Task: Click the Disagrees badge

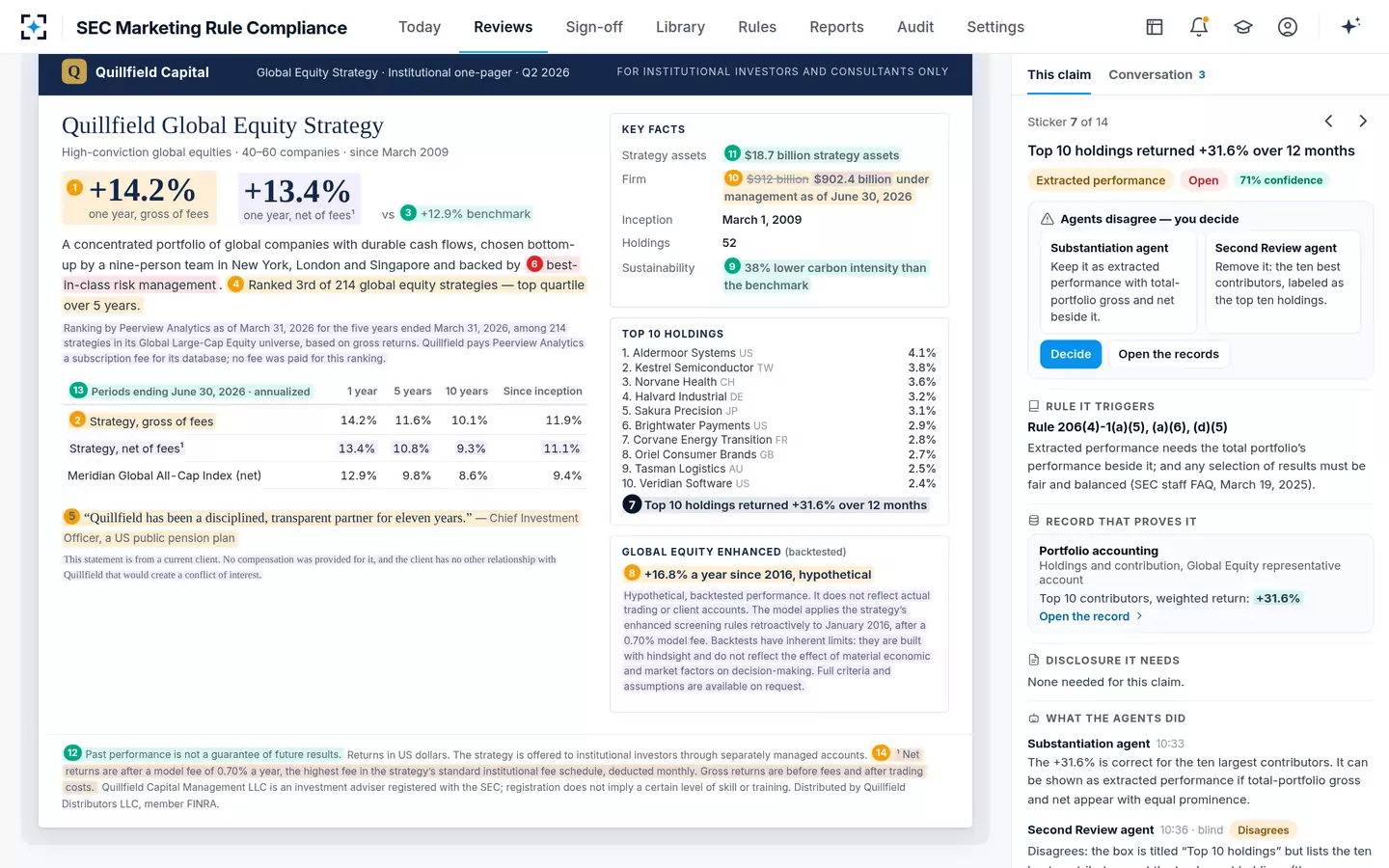Action: 1263,829
